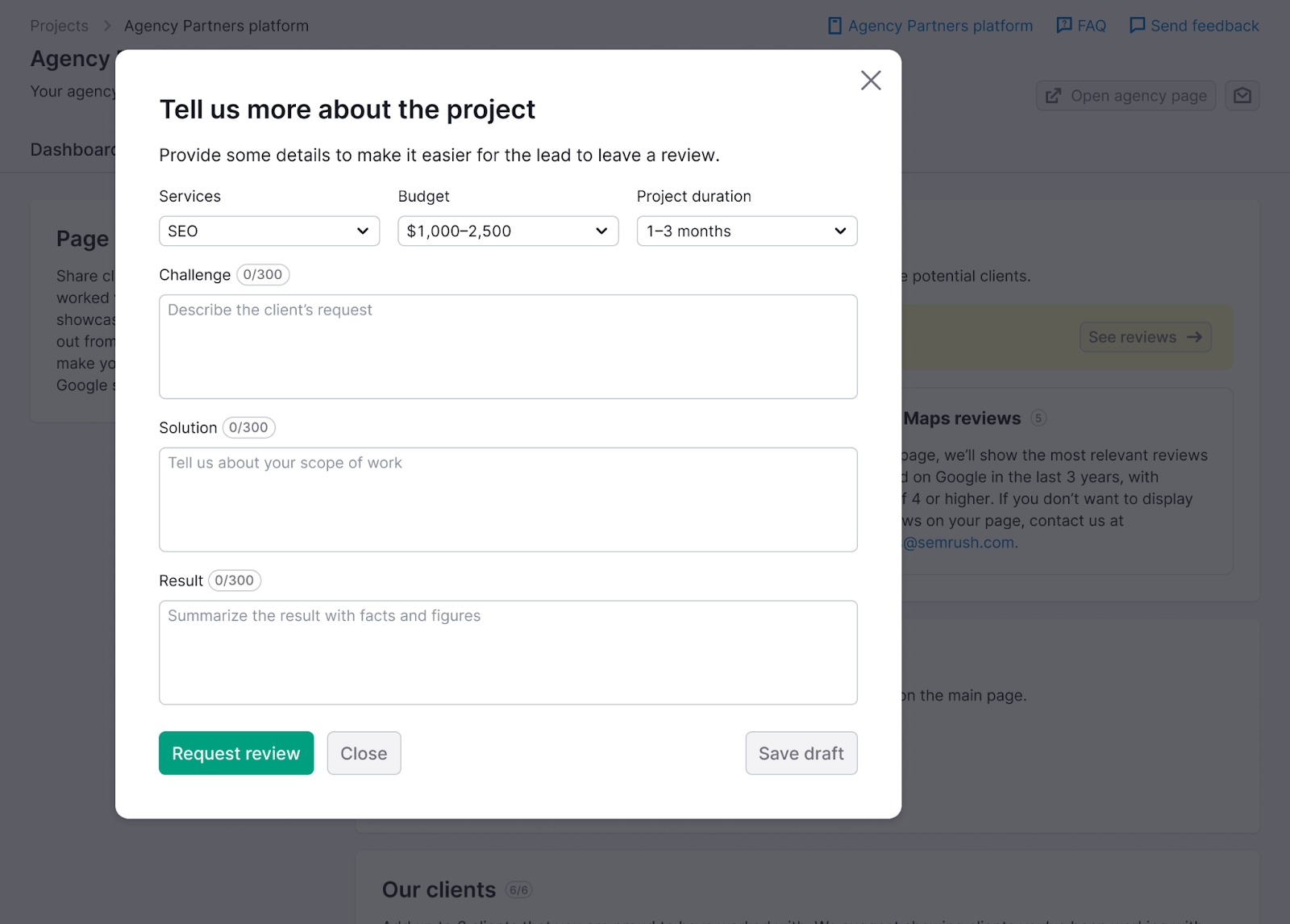Change the Project duration selection
Viewport: 1290px width, 924px height.
tap(746, 231)
